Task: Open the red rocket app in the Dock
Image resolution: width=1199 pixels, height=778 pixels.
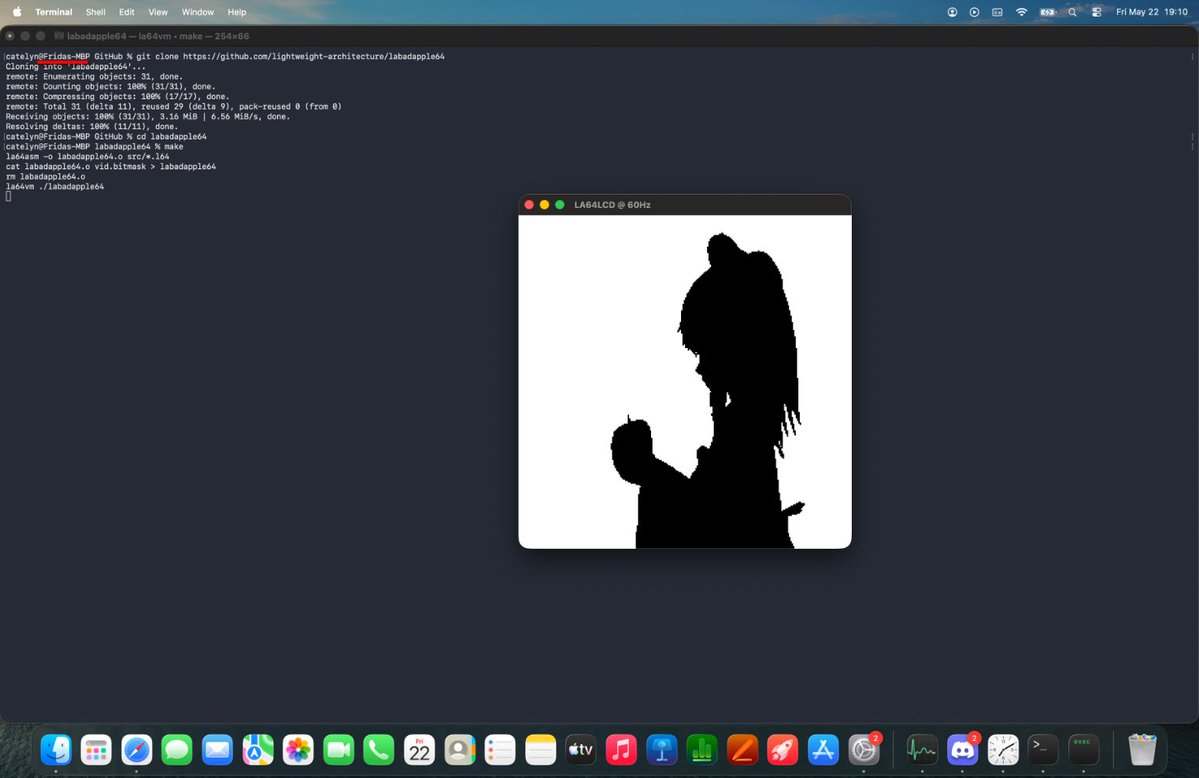Action: coord(782,750)
